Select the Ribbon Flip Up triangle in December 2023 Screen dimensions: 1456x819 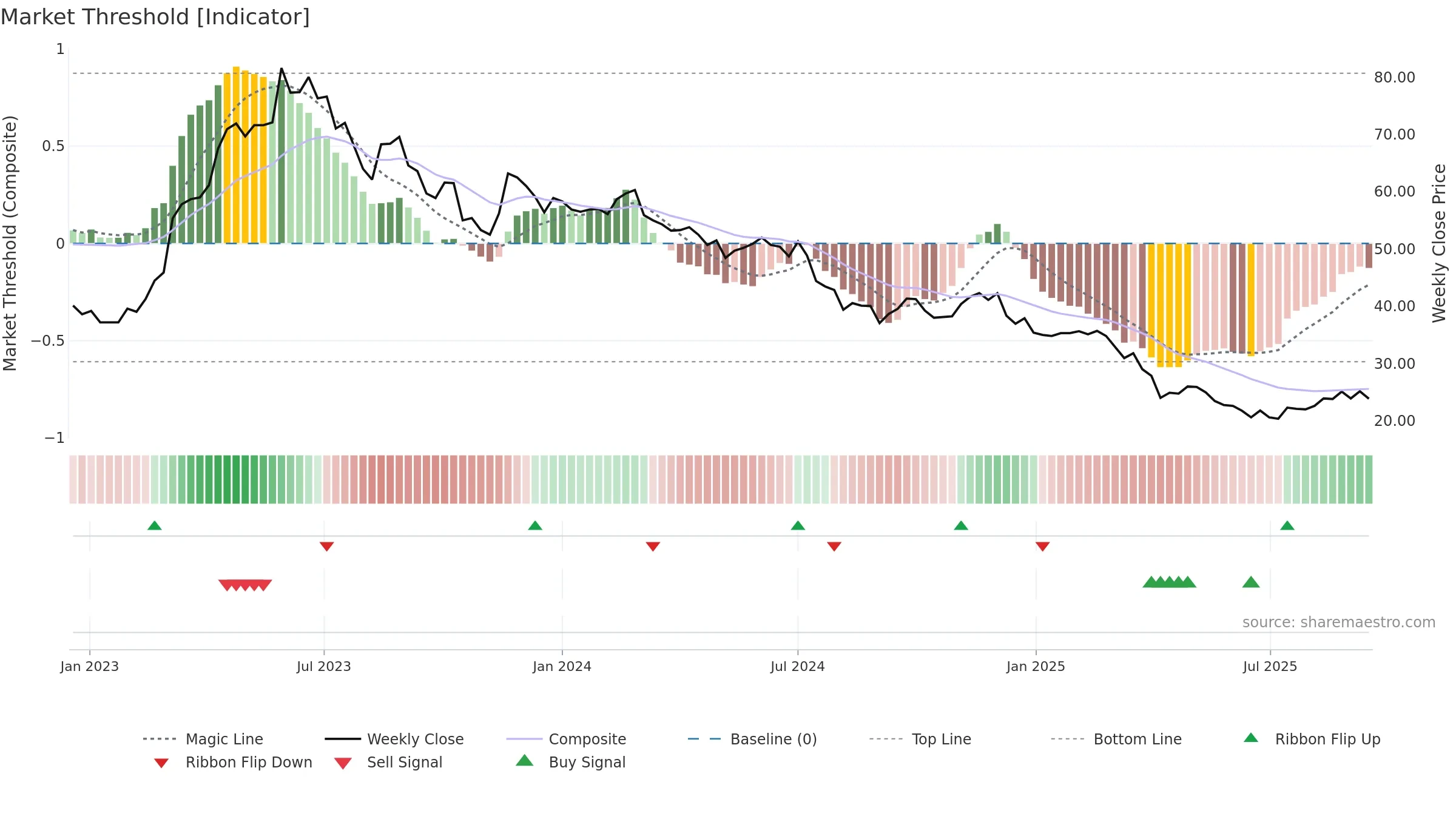pyautogui.click(x=535, y=525)
